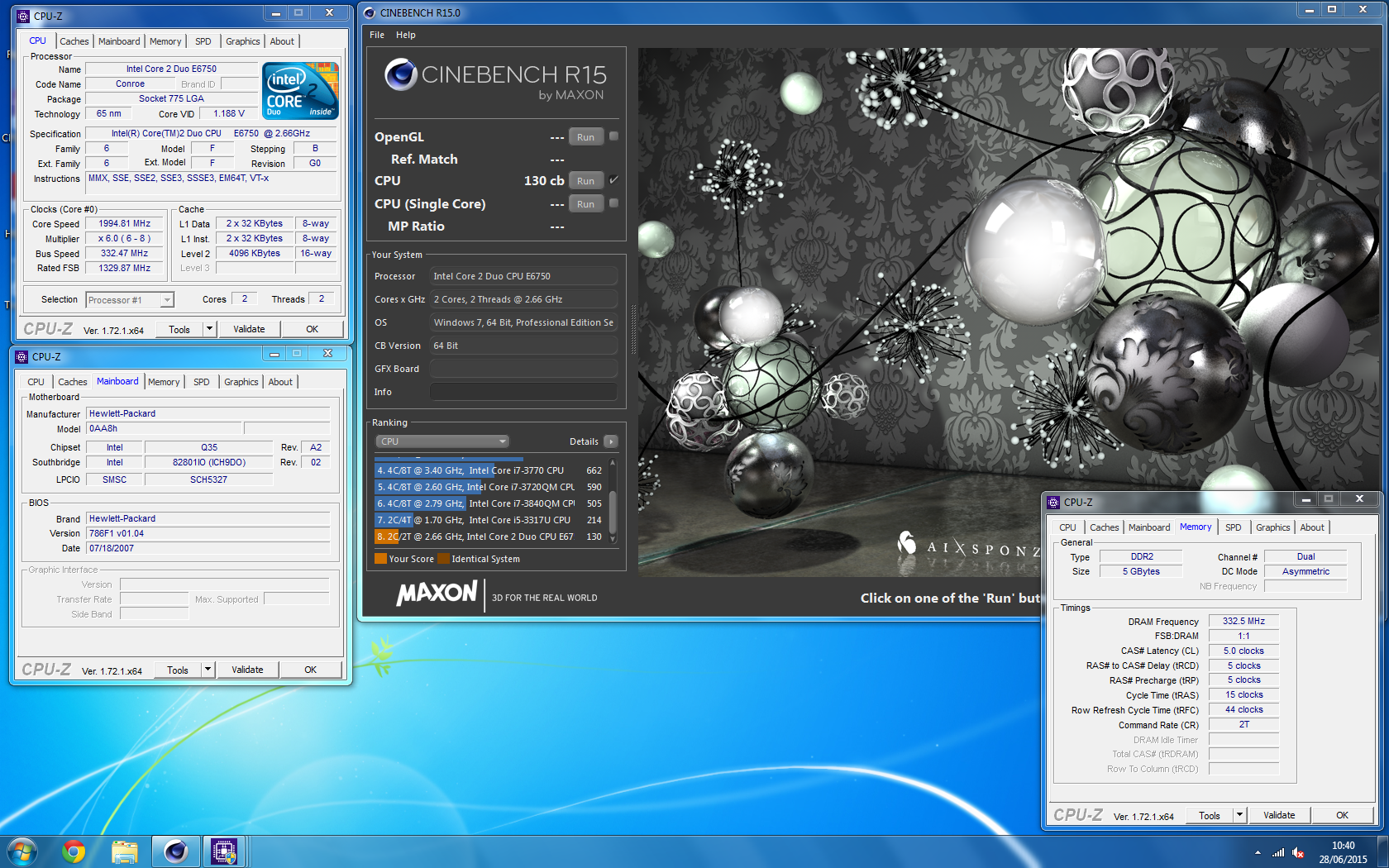Click DRAM Frequency value 332.5 MHz

pos(1243,621)
